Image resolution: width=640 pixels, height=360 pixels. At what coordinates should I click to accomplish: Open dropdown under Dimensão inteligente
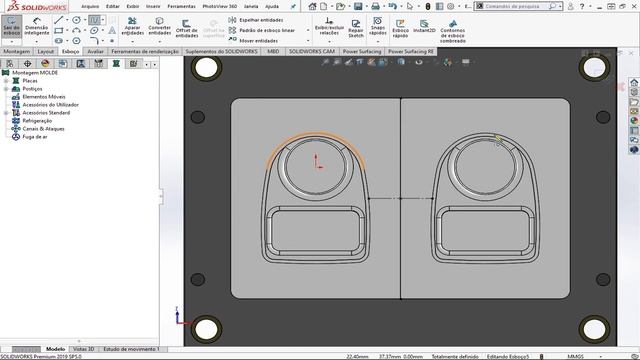[37, 42]
